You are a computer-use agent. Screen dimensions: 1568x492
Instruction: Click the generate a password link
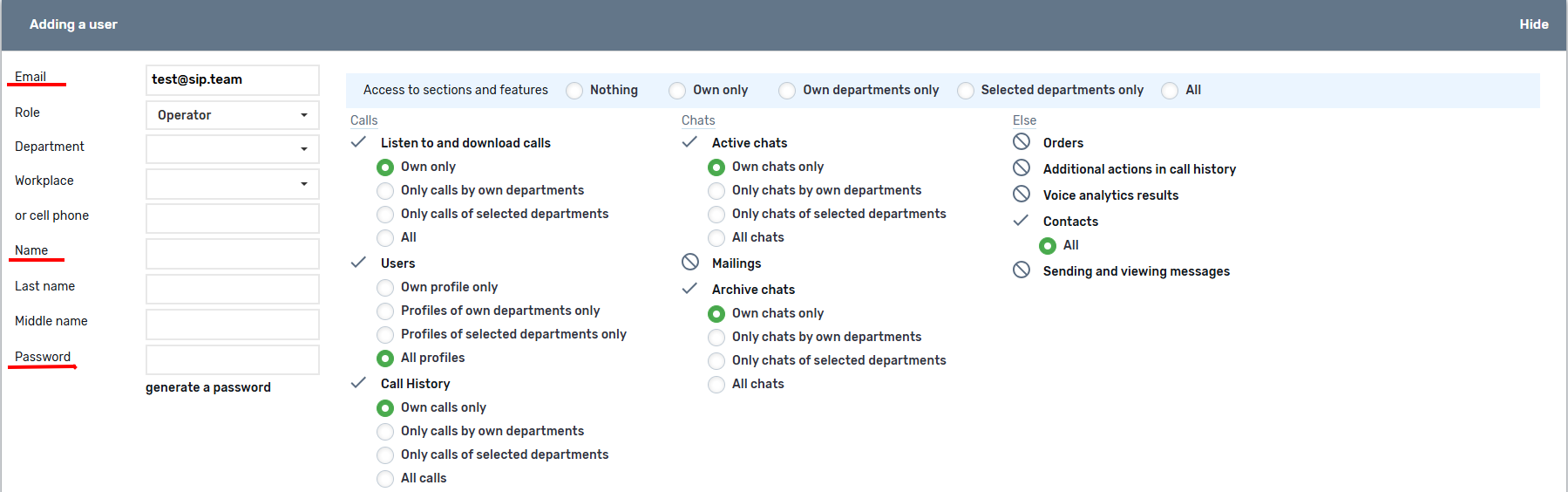tap(208, 387)
